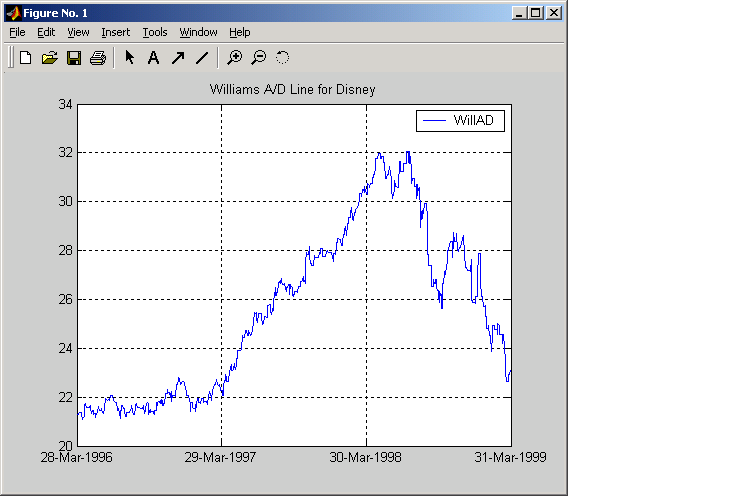
Task: Select the plot title 'Williams A/D Line for Disney'
Action: pyautogui.click(x=293, y=89)
